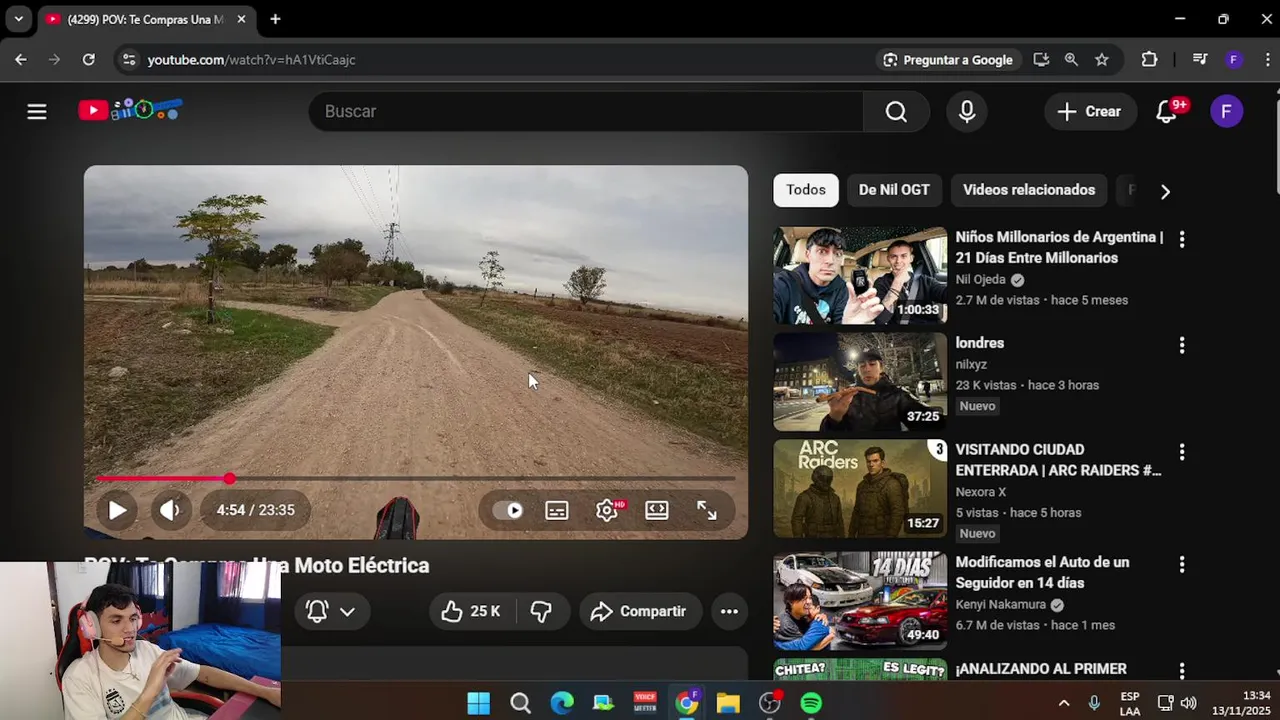Click the install app icon in address bar
The image size is (1280, 720).
click(1041, 60)
